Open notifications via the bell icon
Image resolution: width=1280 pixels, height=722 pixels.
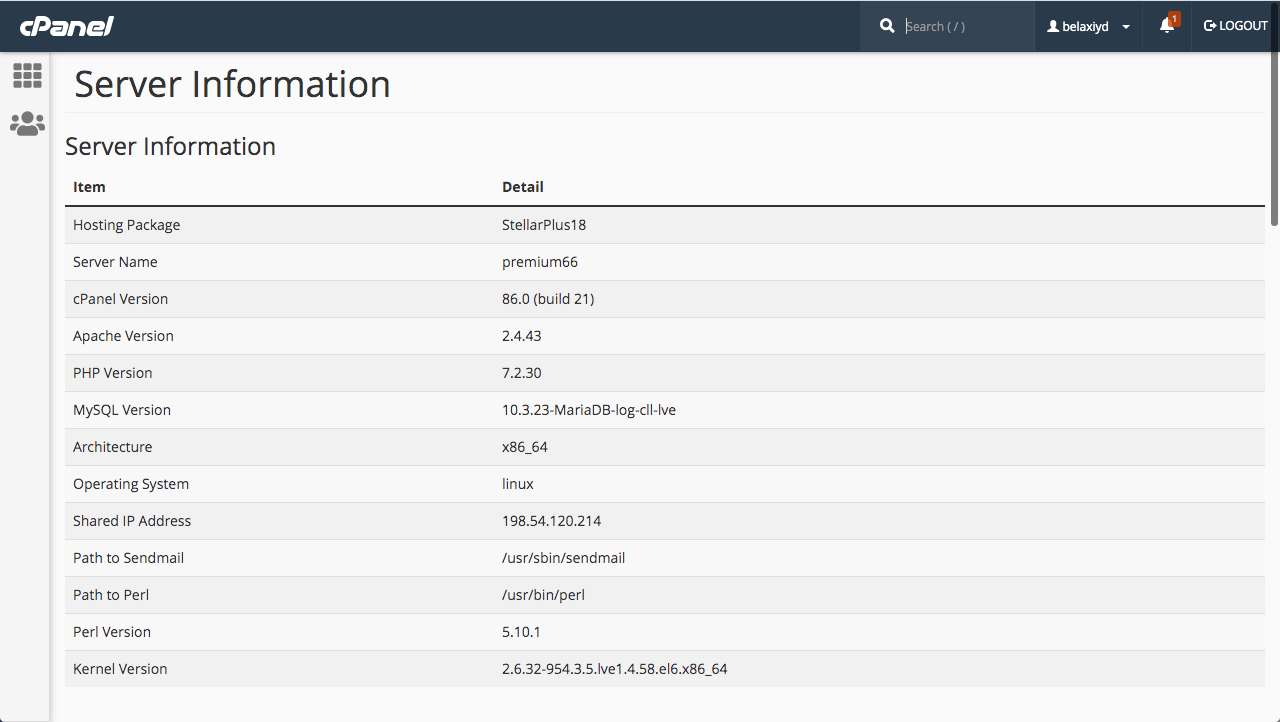pyautogui.click(x=1166, y=27)
